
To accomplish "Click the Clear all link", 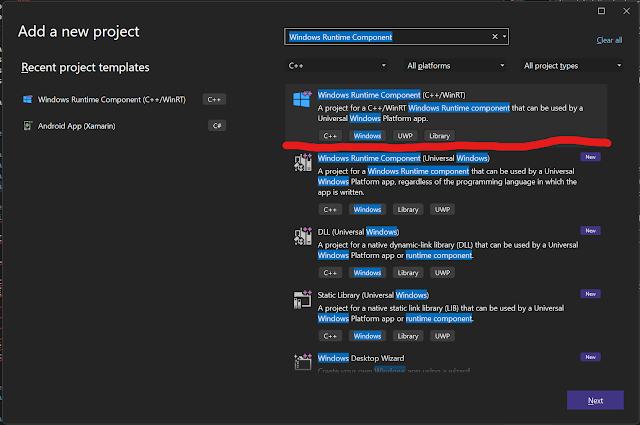I will pos(609,40).
